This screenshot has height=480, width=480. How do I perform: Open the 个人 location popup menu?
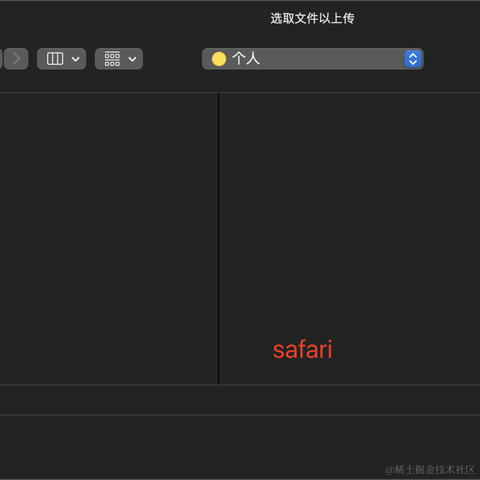(313, 59)
